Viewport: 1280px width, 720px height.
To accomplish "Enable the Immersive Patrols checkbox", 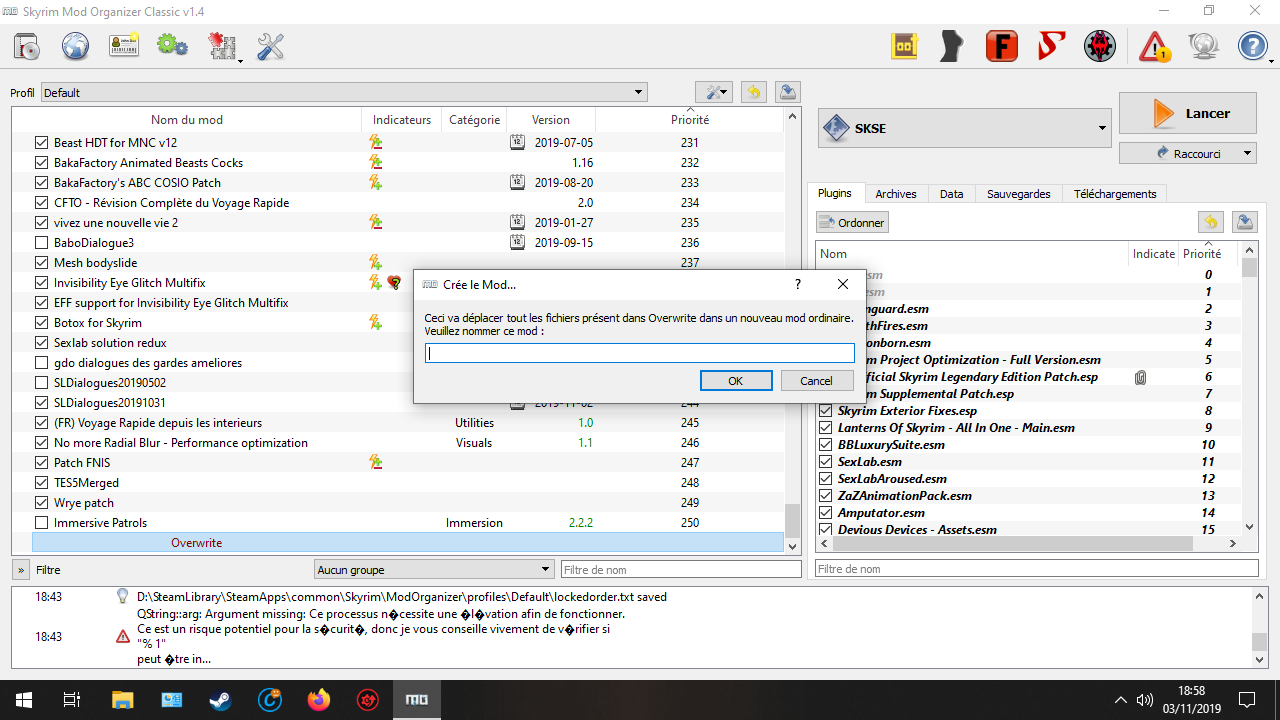I will pos(41,523).
